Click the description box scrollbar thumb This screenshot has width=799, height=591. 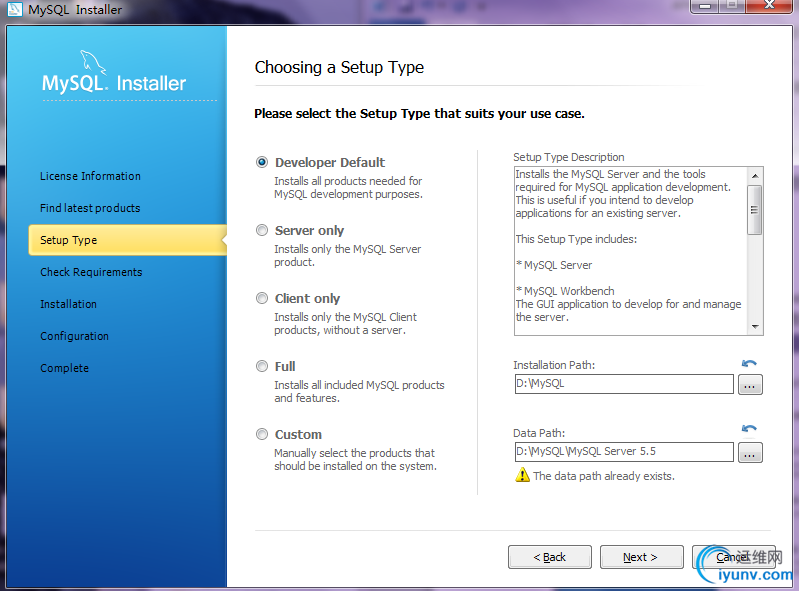755,210
